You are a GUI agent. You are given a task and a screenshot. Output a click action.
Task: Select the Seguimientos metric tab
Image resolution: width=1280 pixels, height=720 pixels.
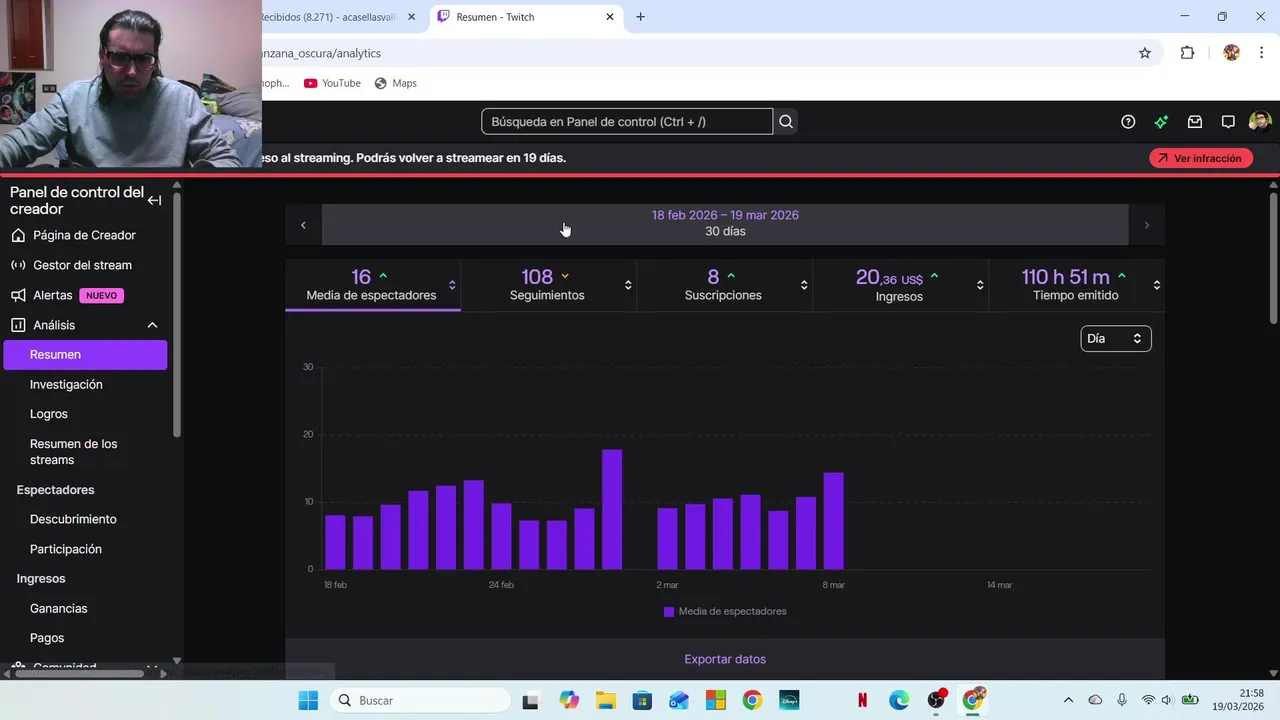point(547,285)
